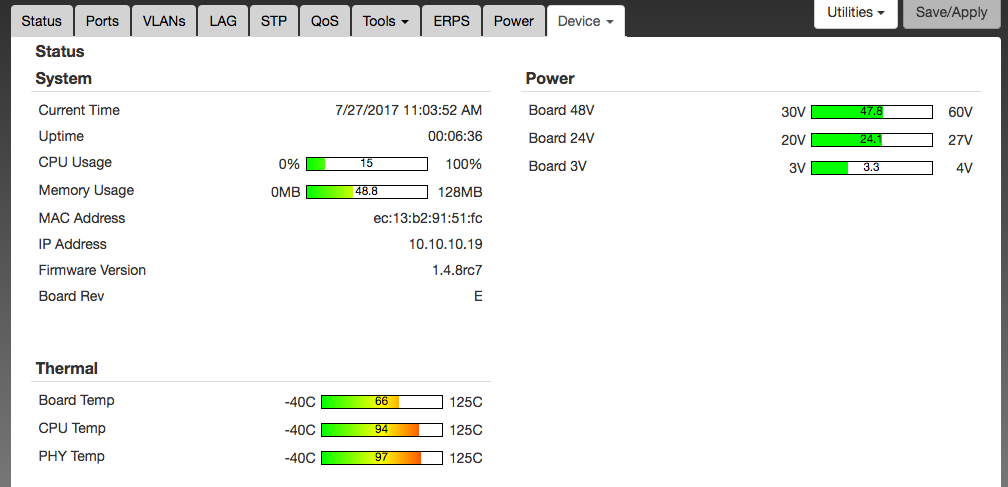Click the Board Temp gauge bar
Image resolution: width=1008 pixels, height=487 pixels.
(x=381, y=402)
